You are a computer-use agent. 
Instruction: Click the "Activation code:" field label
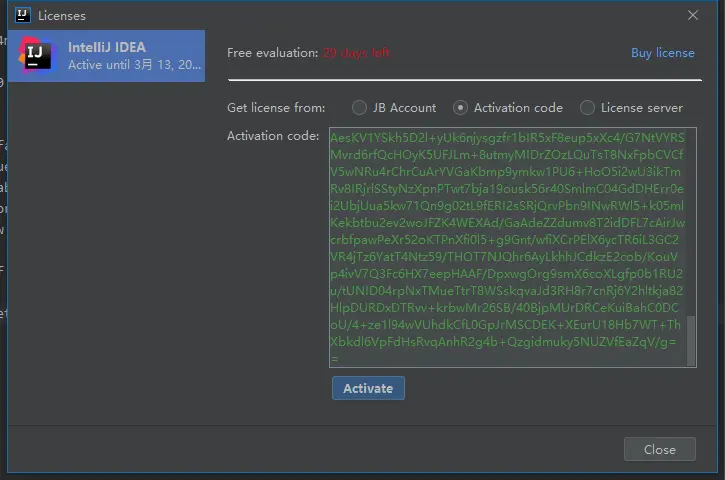tap(273, 136)
